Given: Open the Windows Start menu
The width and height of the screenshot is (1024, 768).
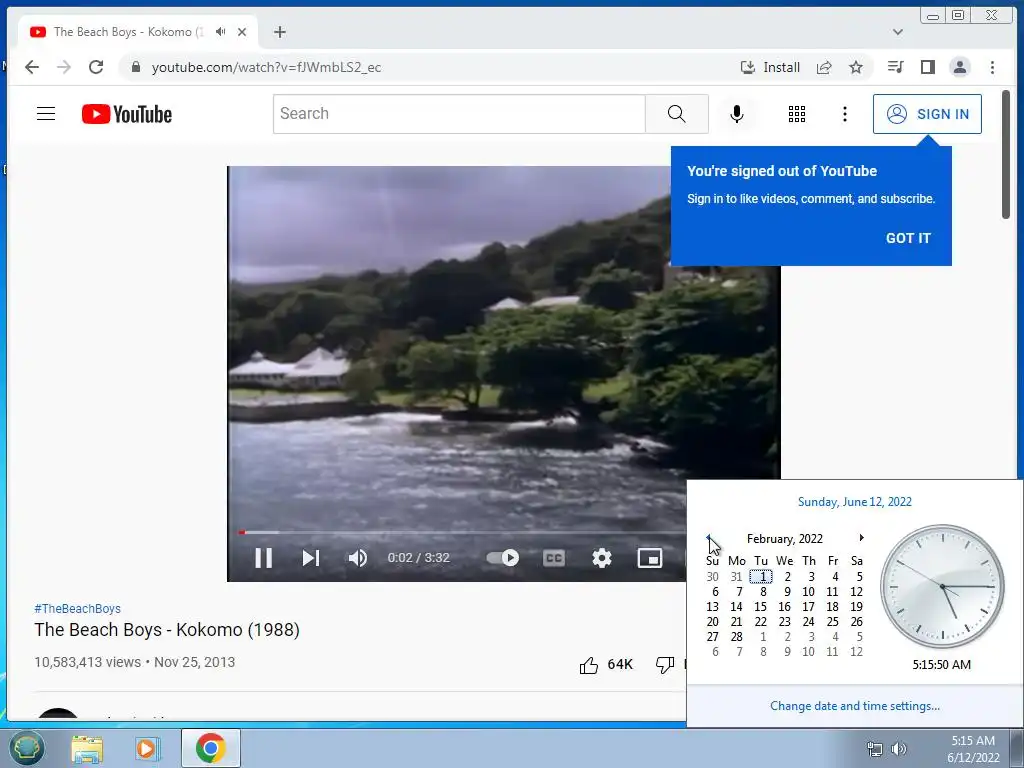Looking at the screenshot, I should pos(26,748).
